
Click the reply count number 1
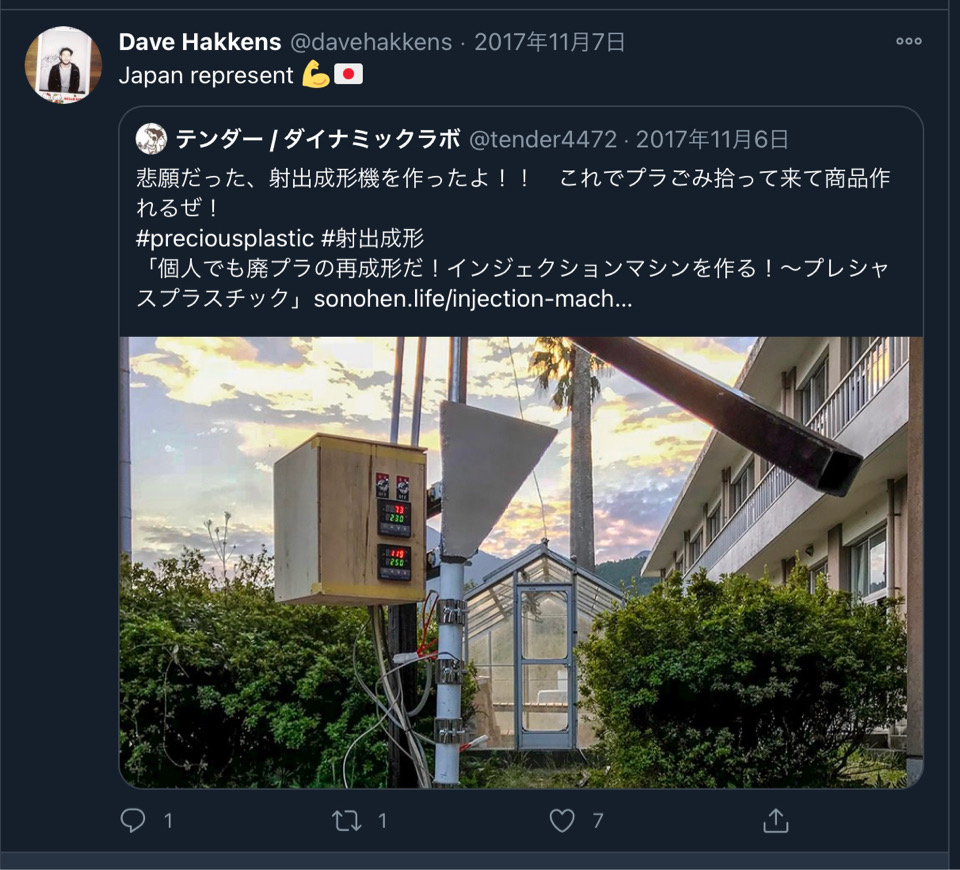pyautogui.click(x=168, y=820)
